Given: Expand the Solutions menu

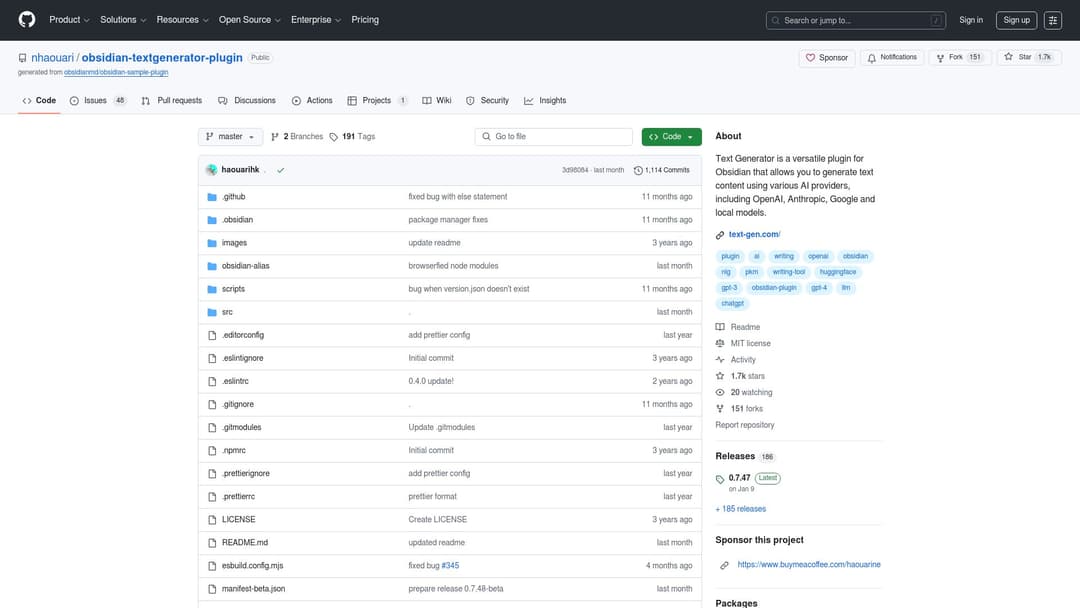Looking at the screenshot, I should point(123,20).
